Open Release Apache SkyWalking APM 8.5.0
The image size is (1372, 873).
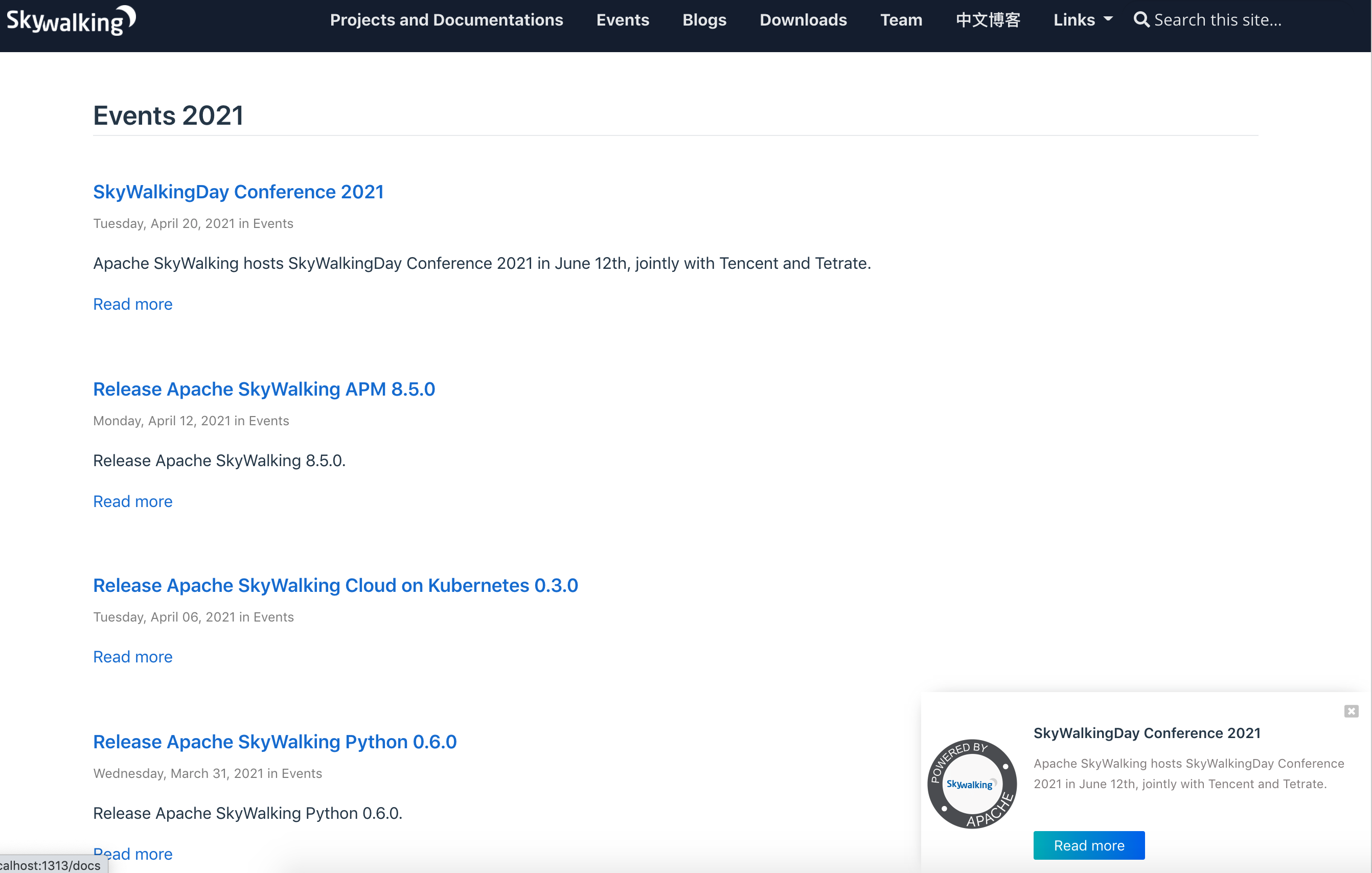pos(264,388)
